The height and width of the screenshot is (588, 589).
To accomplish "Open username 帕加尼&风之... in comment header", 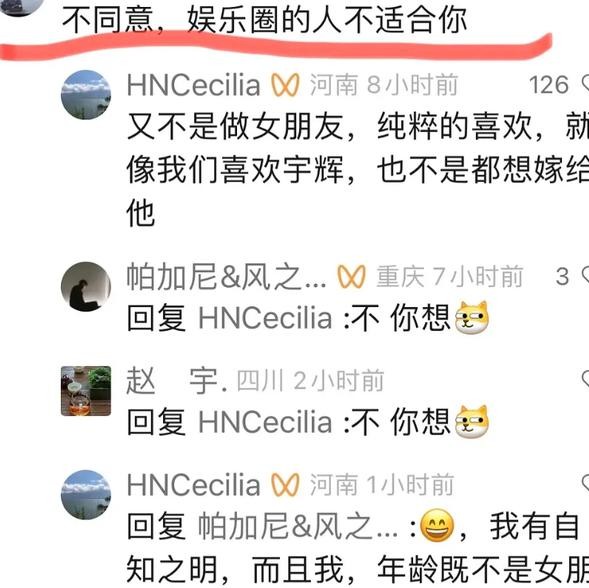I will coord(227,277).
